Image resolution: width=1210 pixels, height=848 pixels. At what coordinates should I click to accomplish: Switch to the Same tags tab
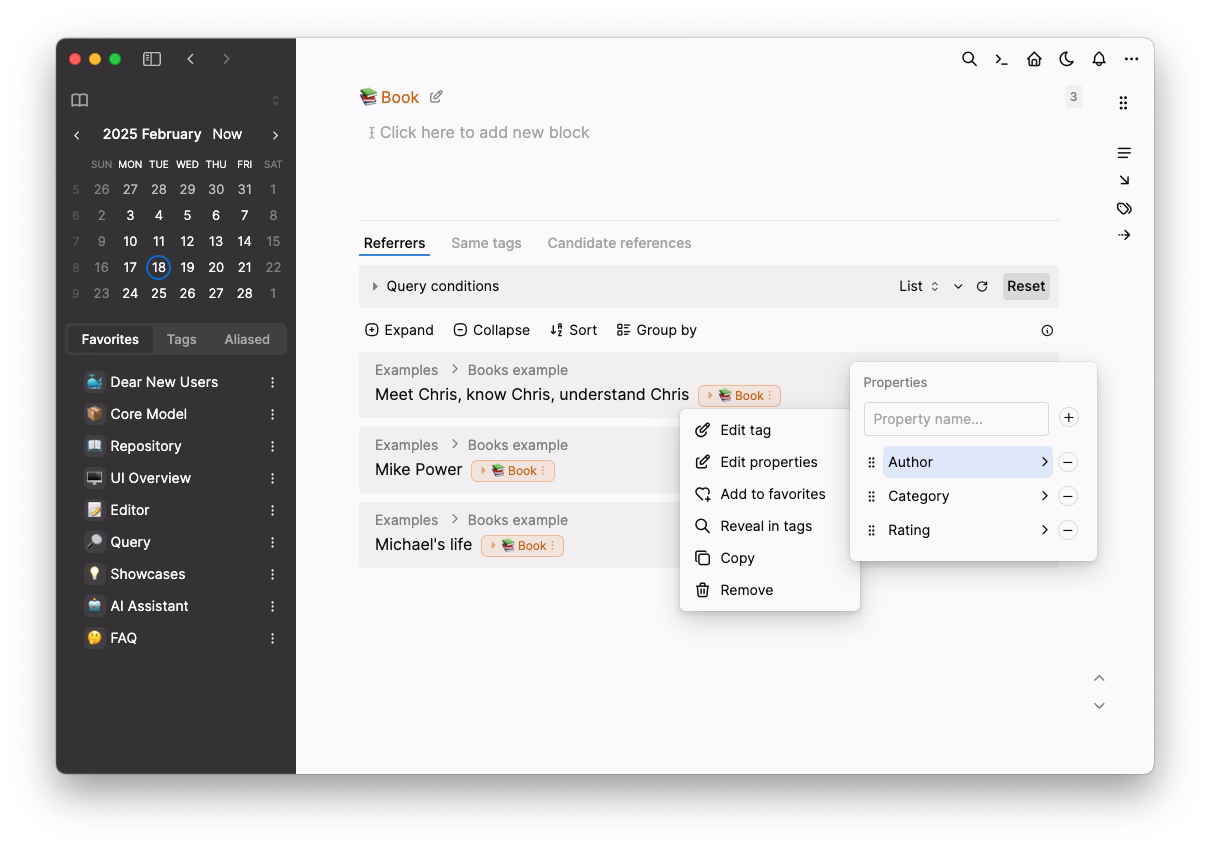click(x=486, y=243)
